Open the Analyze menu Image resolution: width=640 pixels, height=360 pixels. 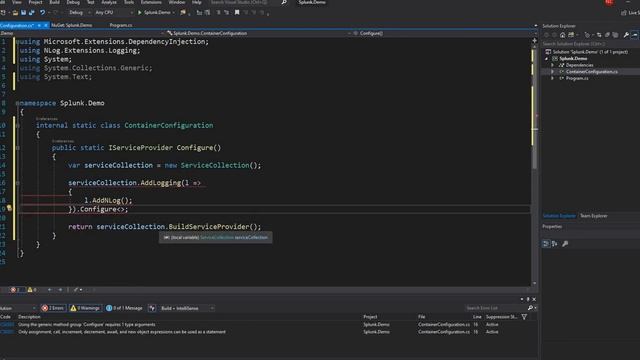coord(109,2)
